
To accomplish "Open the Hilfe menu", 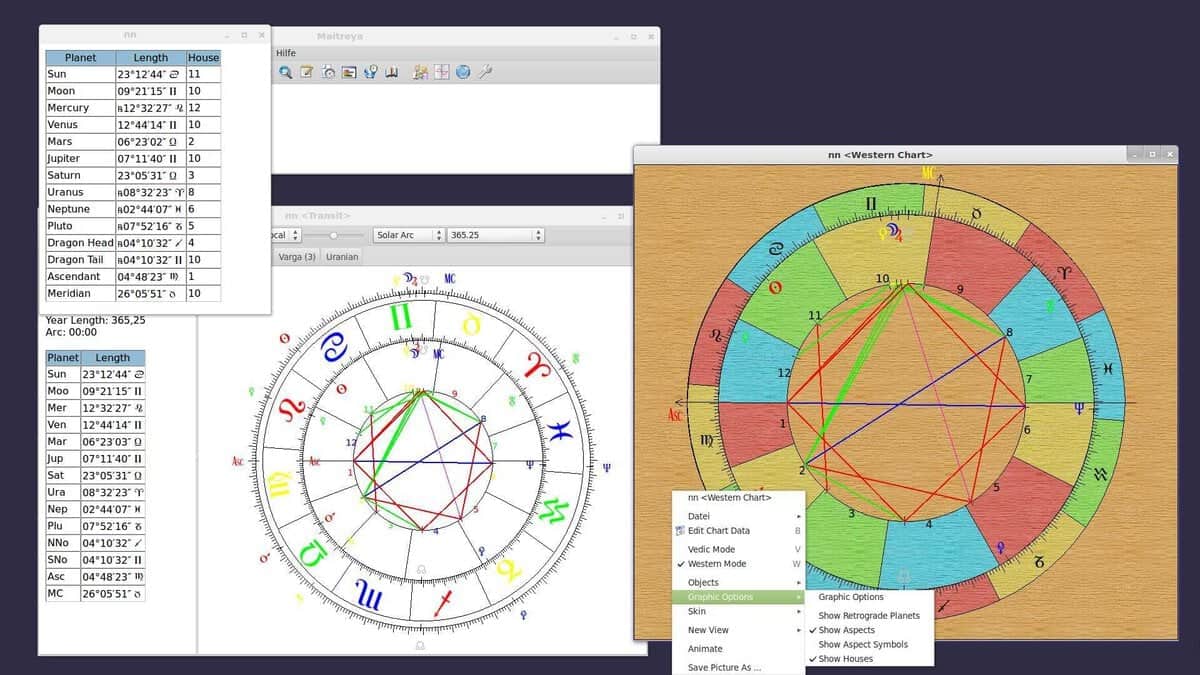I will (x=286, y=52).
